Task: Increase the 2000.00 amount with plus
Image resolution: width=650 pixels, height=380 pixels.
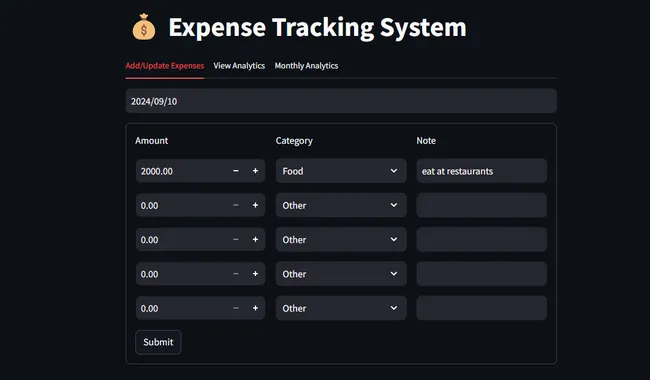Action: (x=255, y=171)
